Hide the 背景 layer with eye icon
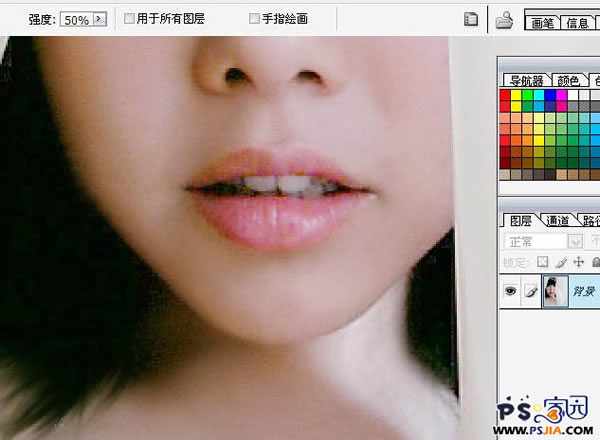The image size is (600, 440). pyautogui.click(x=510, y=291)
